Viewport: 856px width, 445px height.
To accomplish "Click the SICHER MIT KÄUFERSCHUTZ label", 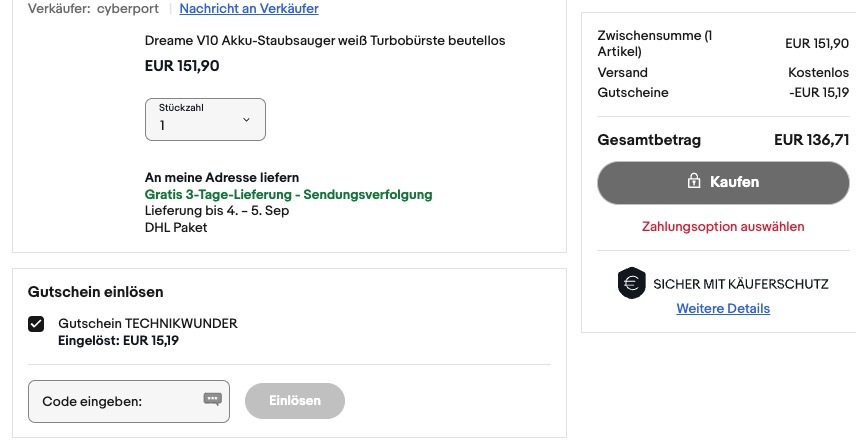I will pos(740,284).
